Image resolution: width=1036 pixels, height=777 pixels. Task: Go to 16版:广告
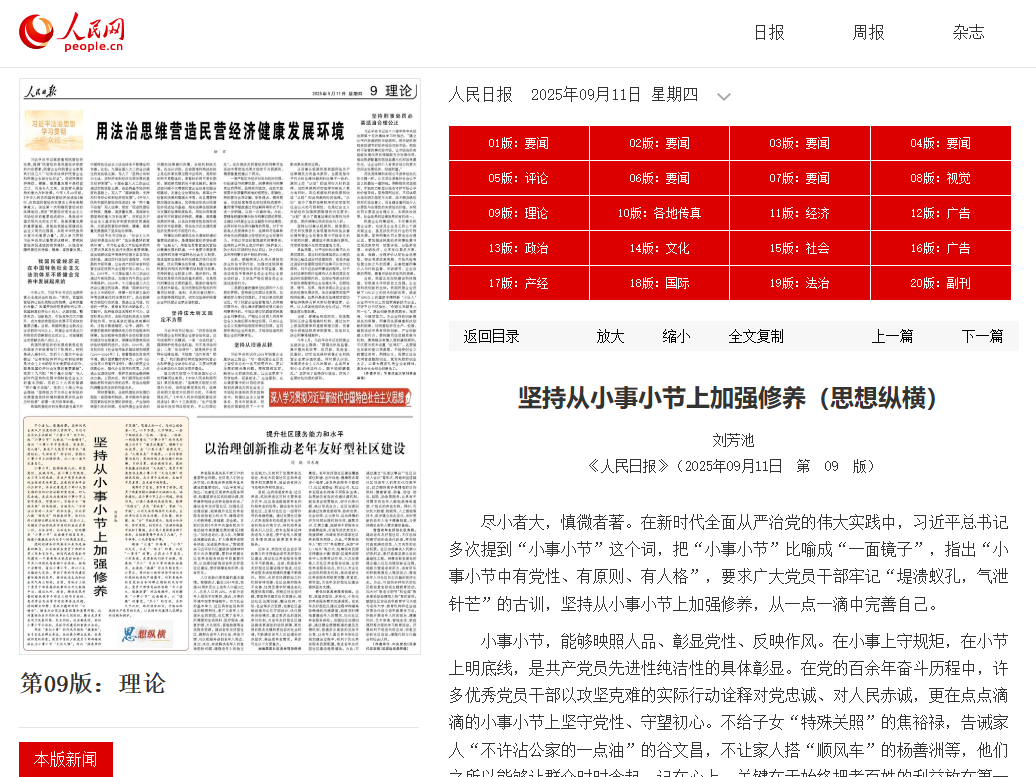point(940,248)
